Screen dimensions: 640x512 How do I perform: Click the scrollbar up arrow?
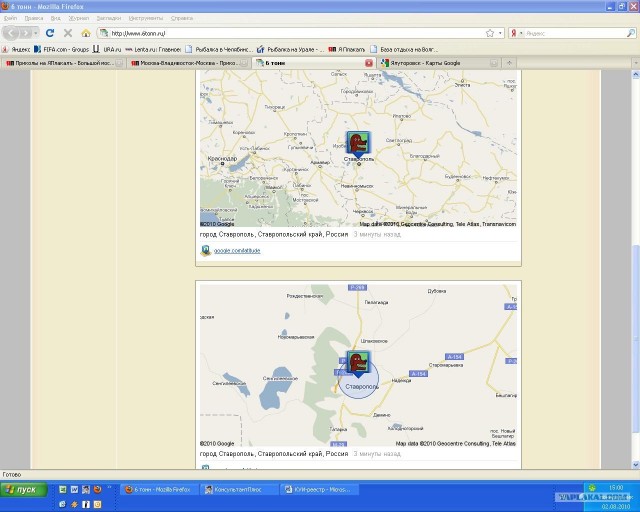(x=636, y=74)
